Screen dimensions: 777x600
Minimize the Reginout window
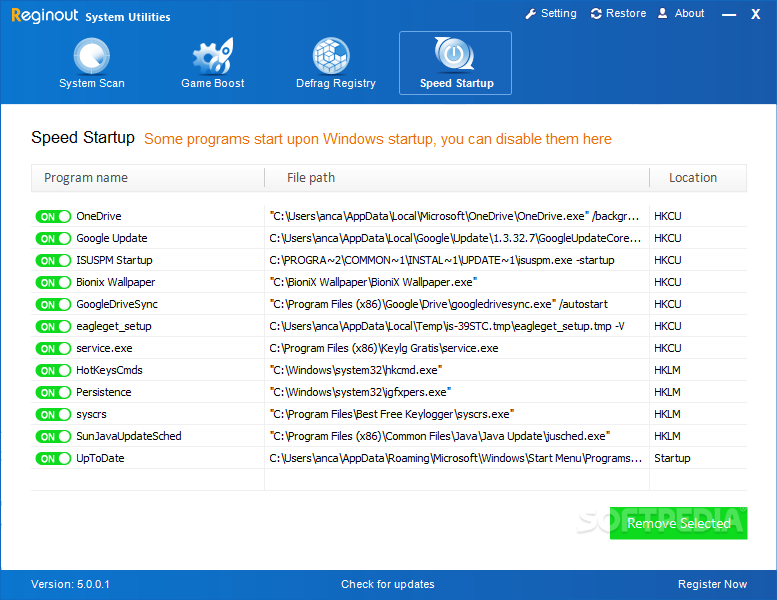[x=728, y=15]
